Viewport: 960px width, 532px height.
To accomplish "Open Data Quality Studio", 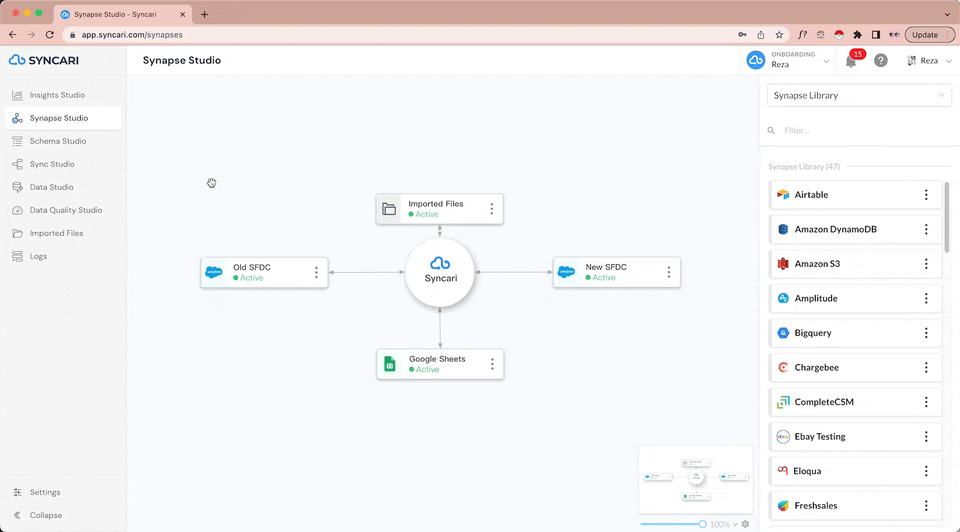I will coord(66,210).
